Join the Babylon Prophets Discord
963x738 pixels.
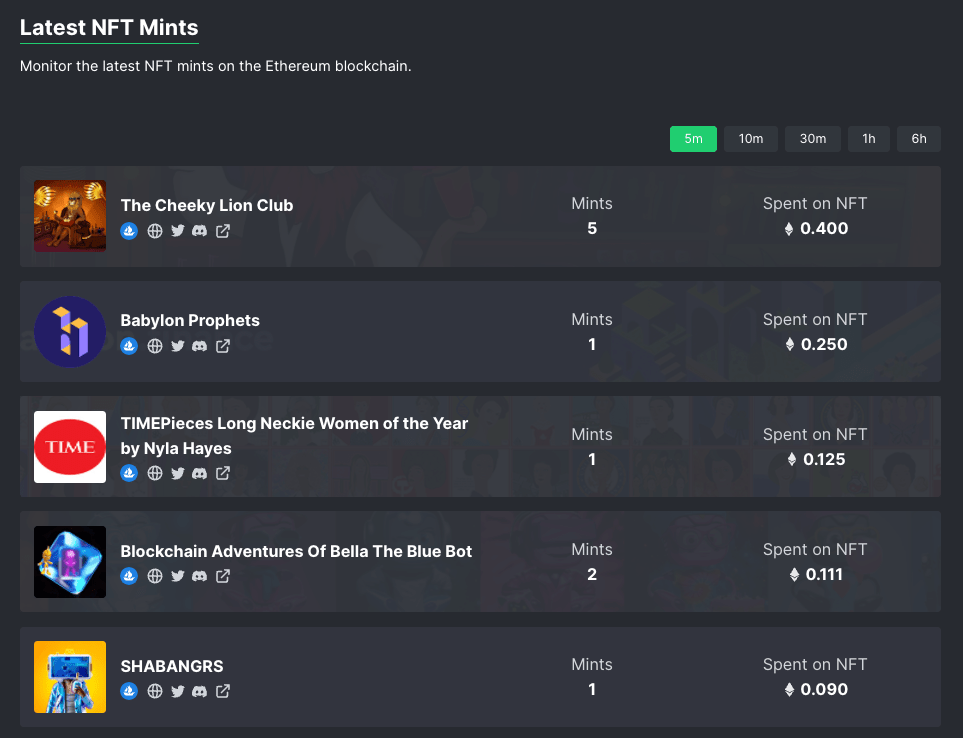[199, 346]
